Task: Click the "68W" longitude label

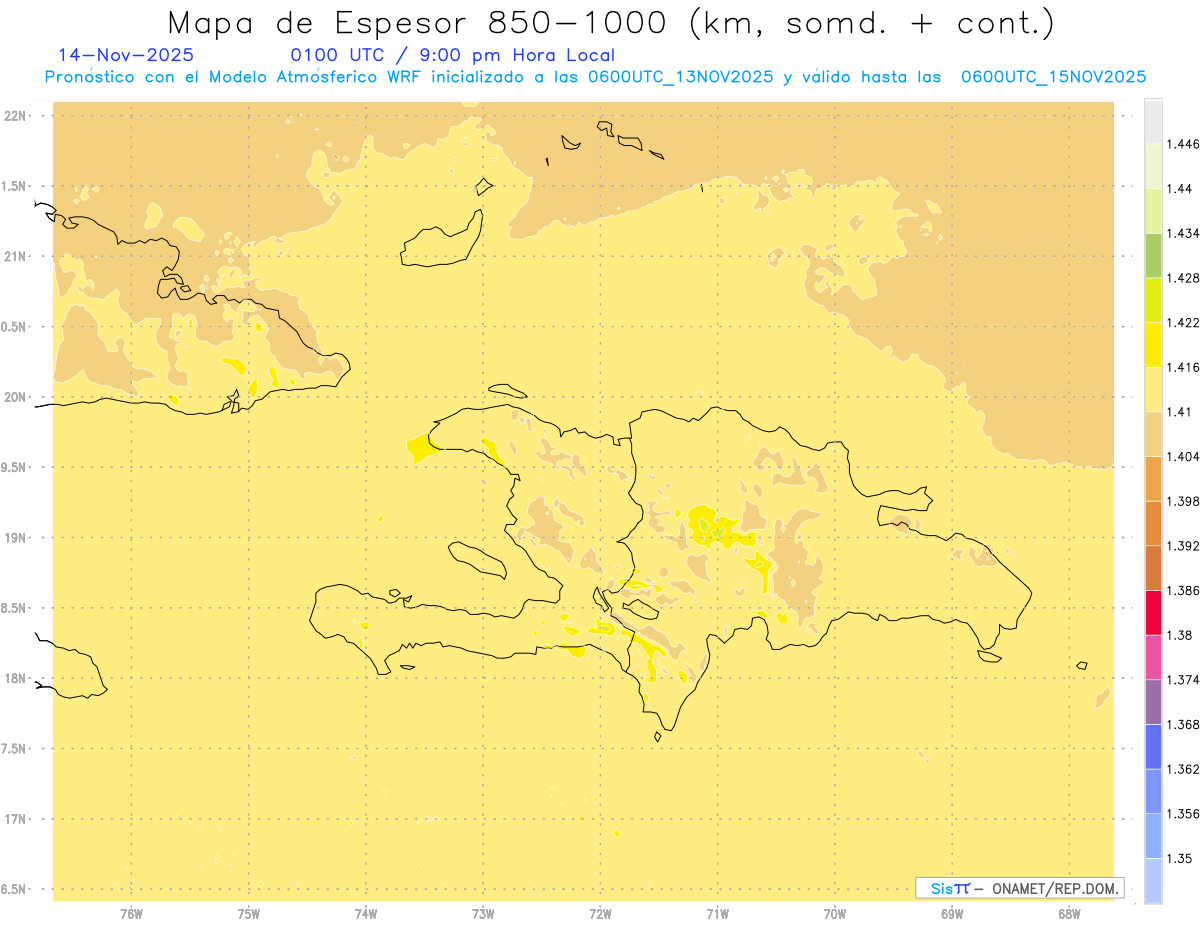Action: (x=1069, y=913)
